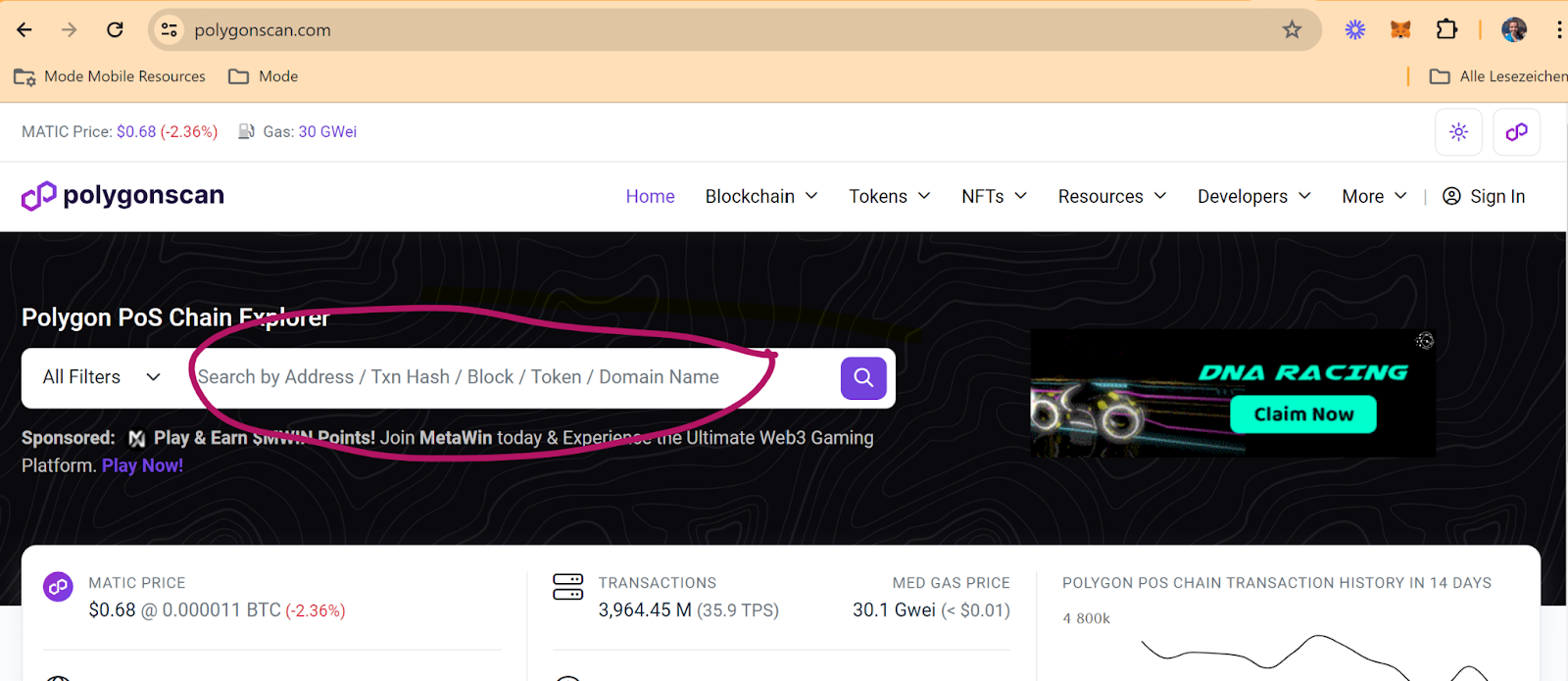This screenshot has height=681, width=1568.
Task: Open the Chrome three-dot menu
Action: pyautogui.click(x=1558, y=29)
